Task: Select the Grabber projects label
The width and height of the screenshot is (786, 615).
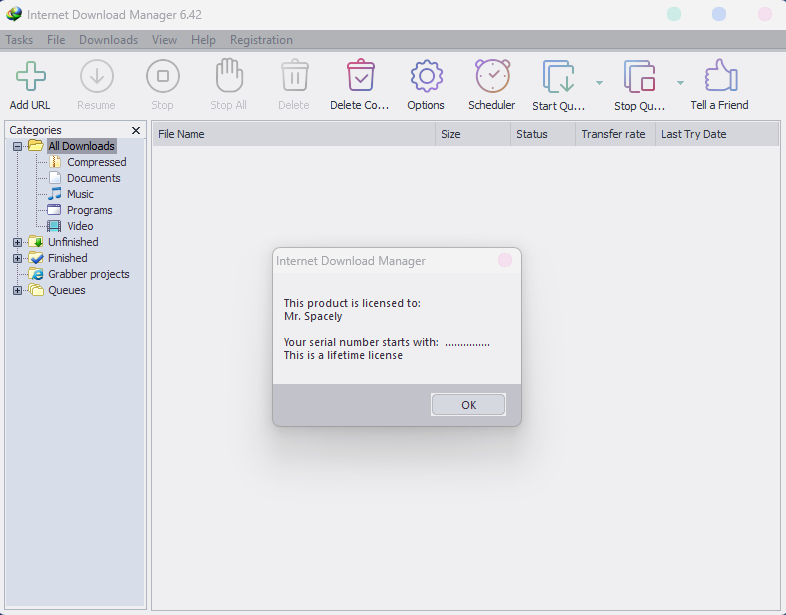Action: (x=89, y=274)
